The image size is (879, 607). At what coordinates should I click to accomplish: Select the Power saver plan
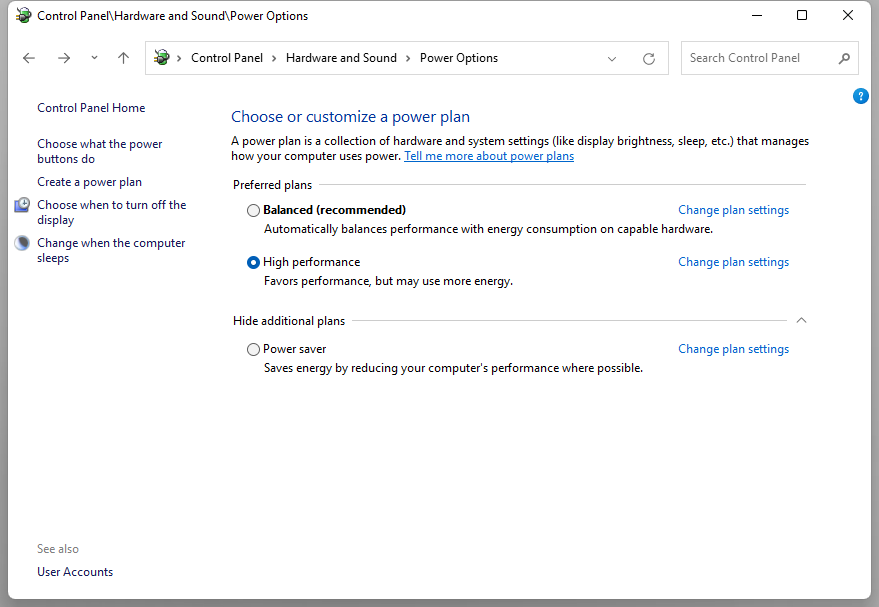[253, 349]
